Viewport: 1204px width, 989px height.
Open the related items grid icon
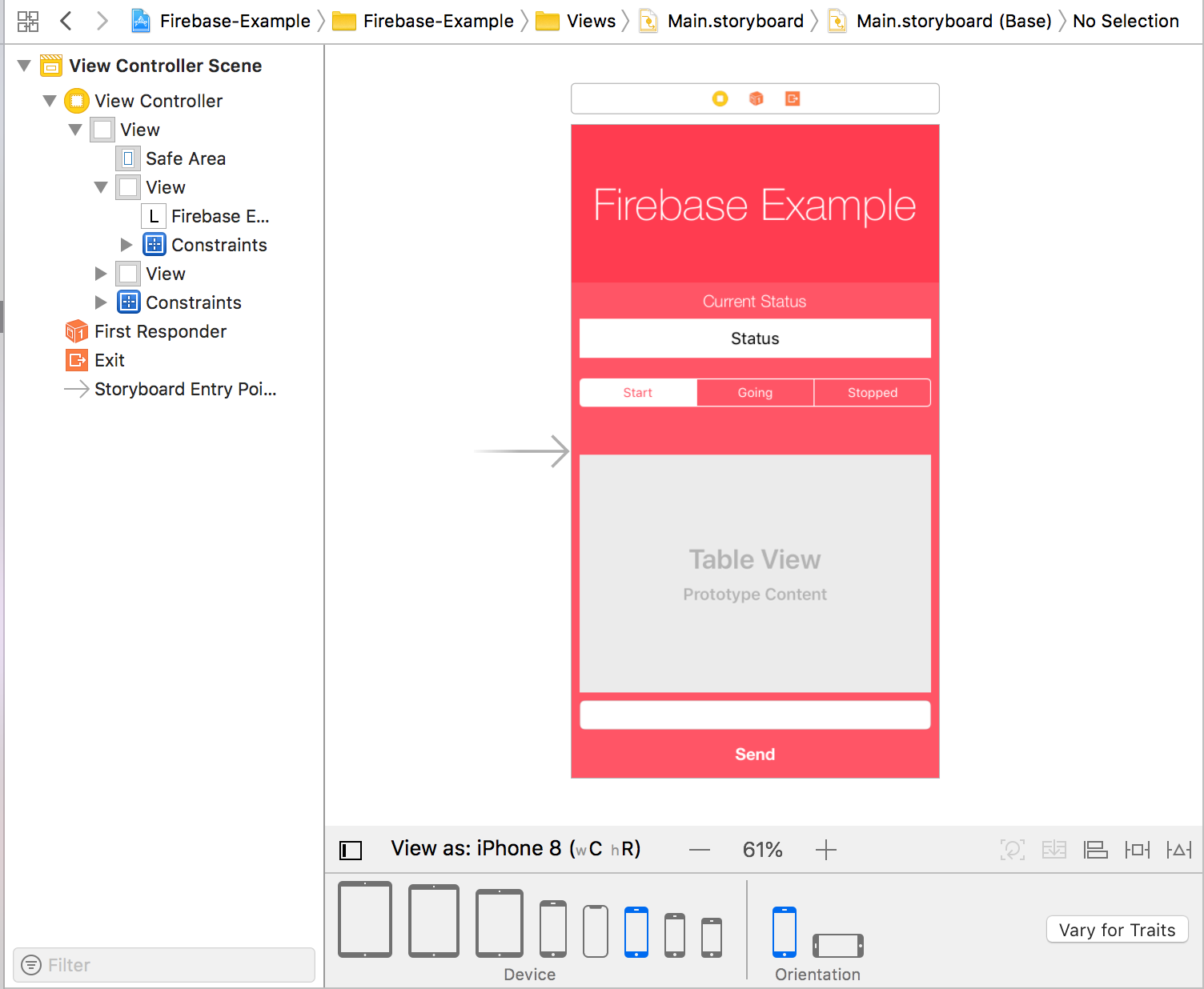point(28,21)
